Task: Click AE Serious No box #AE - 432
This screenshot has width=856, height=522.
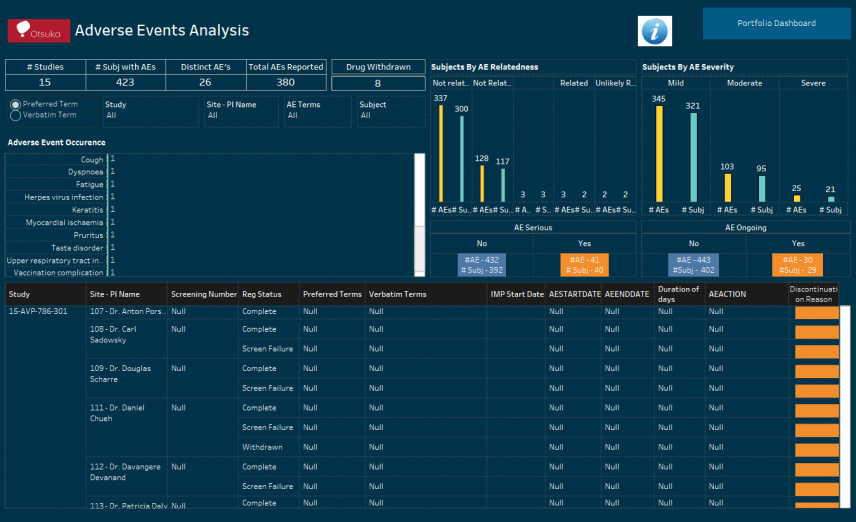Action: click(x=482, y=265)
